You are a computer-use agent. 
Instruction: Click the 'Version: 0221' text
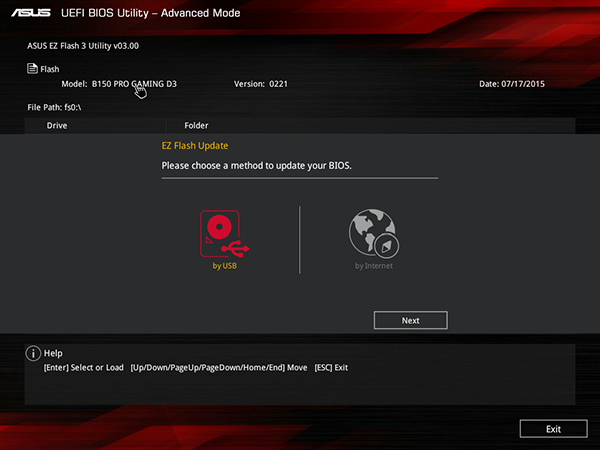coord(261,84)
